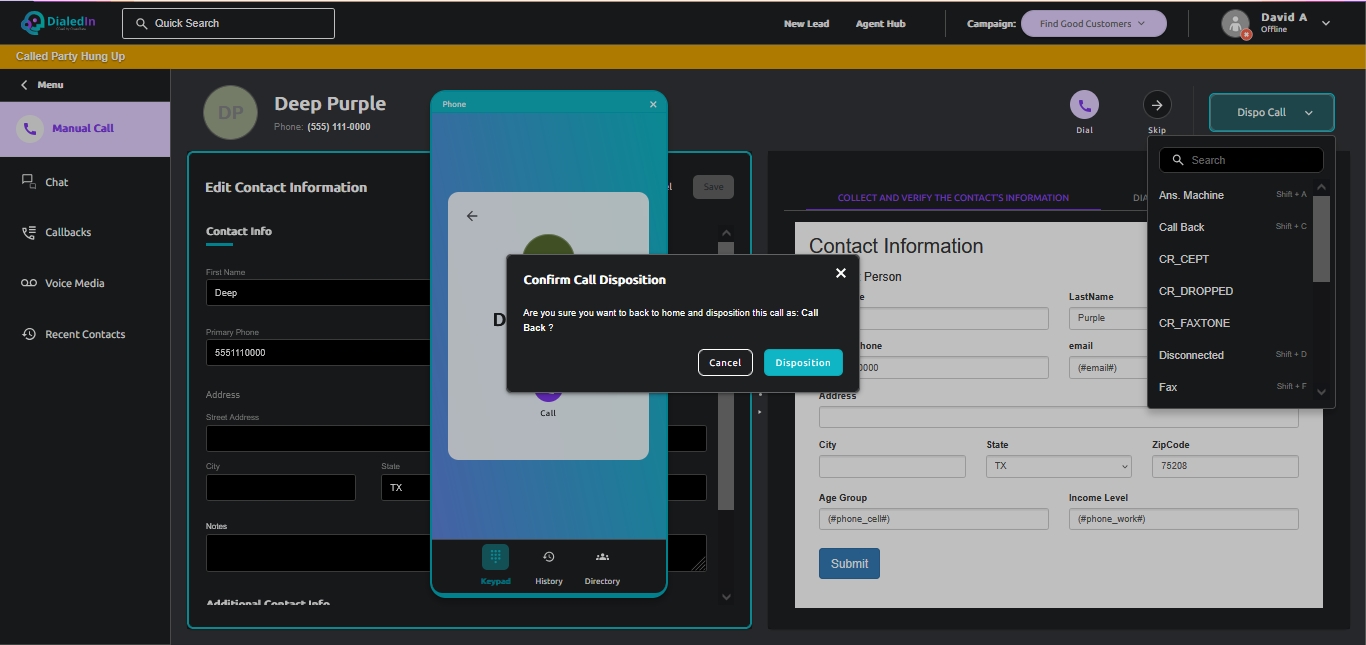Switch to Collect and Verify Contact's Information tab

(x=952, y=198)
